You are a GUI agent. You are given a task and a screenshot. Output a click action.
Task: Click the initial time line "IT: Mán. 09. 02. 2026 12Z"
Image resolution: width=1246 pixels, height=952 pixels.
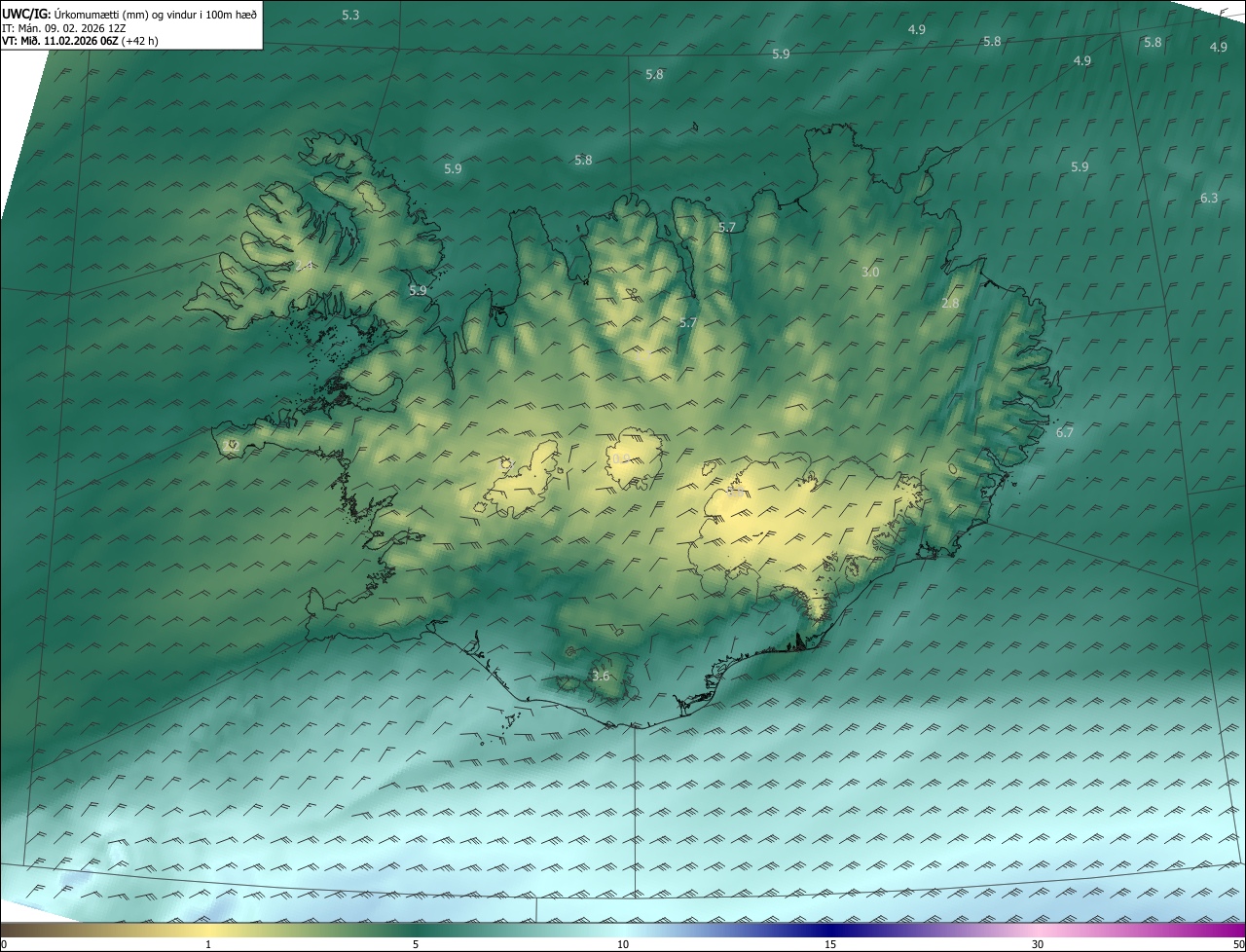point(62,28)
